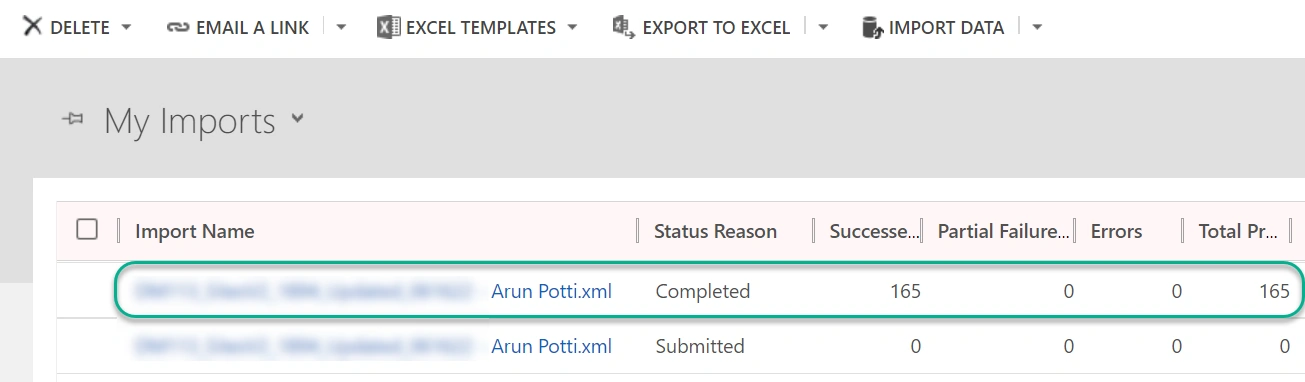Open the Export to Excel dropdown arrow
The width and height of the screenshot is (1305, 382).
click(x=823, y=27)
